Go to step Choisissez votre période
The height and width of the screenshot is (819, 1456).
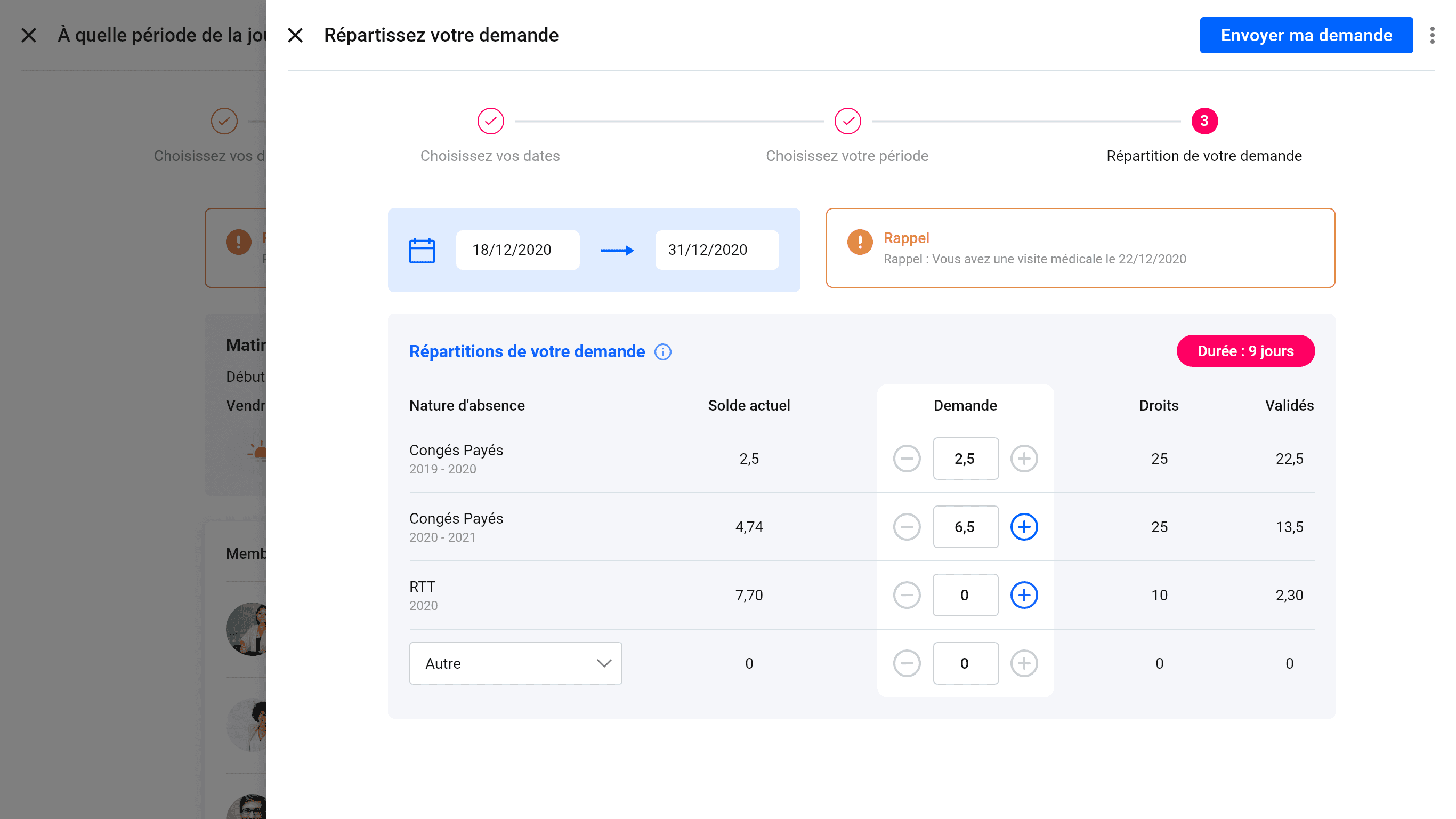click(847, 121)
